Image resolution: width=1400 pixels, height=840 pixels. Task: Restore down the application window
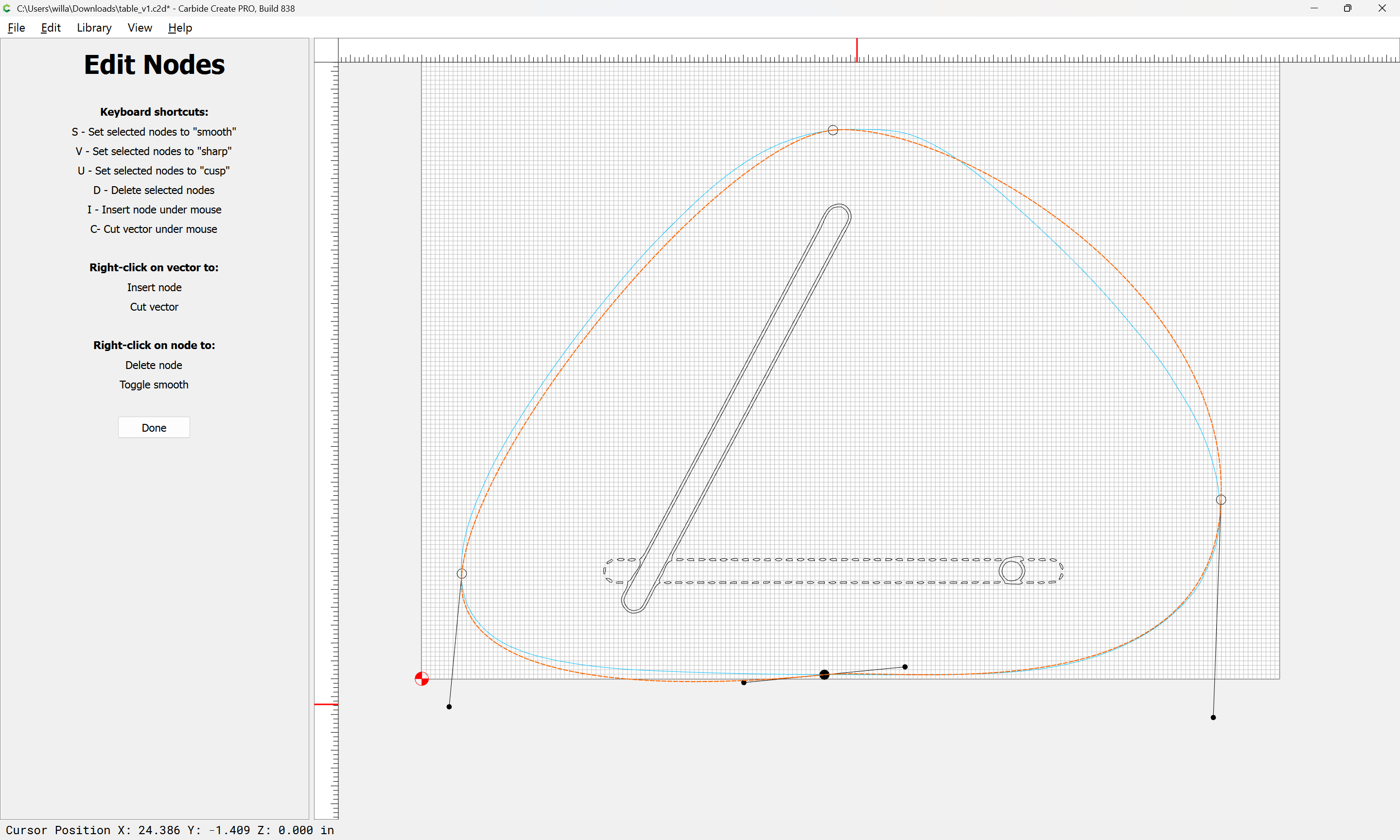click(x=1347, y=8)
